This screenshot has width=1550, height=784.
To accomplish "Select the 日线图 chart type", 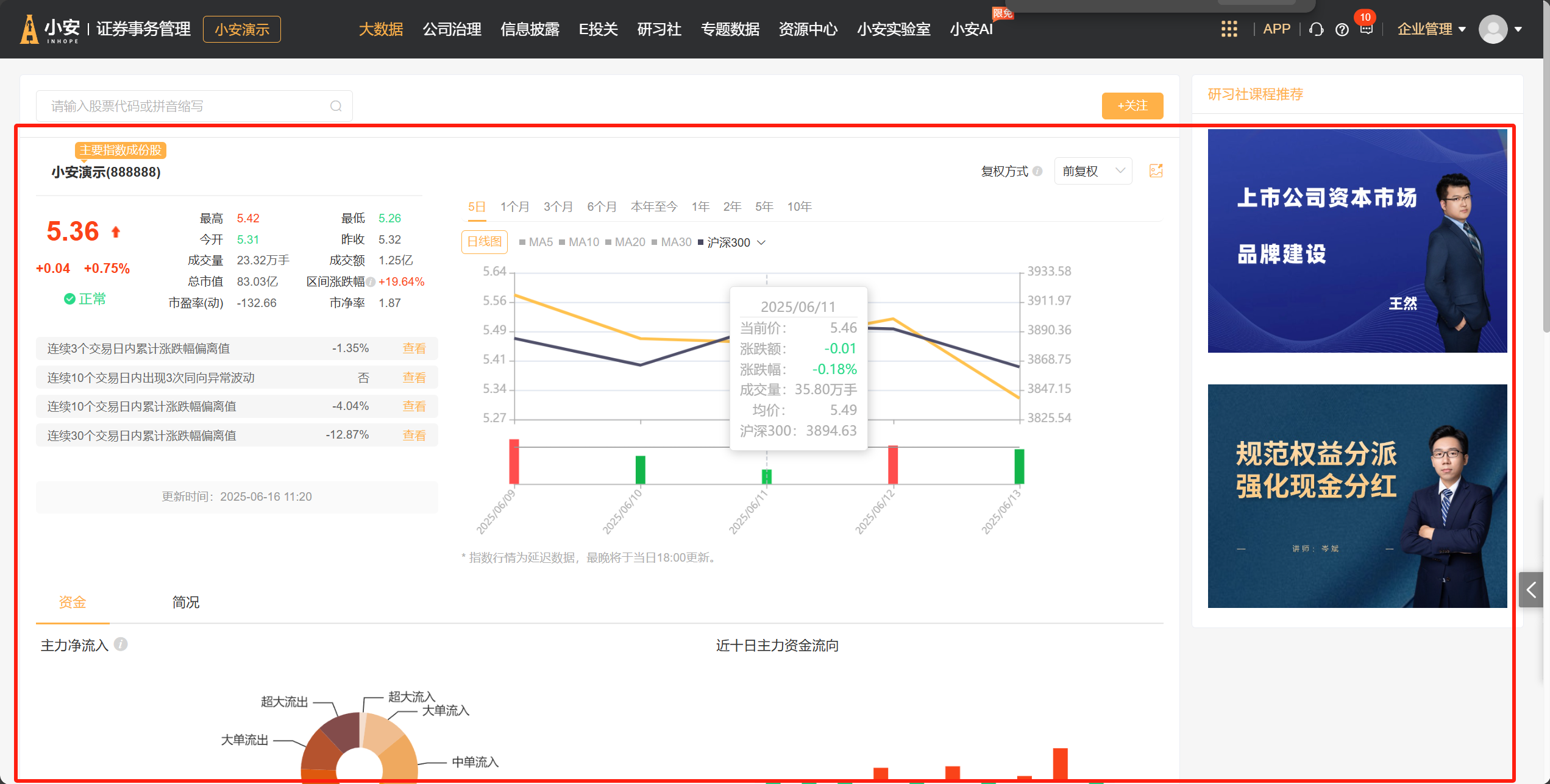I will (485, 242).
